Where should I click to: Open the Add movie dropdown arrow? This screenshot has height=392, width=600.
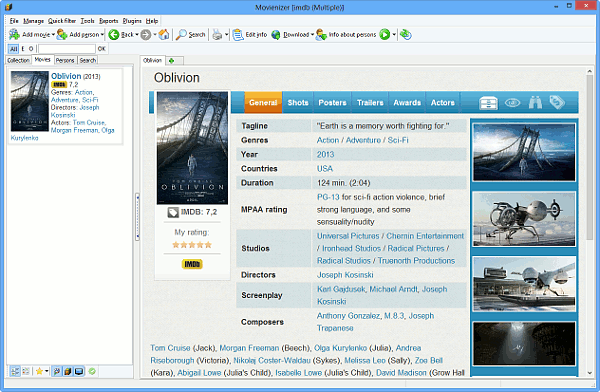(x=53, y=34)
